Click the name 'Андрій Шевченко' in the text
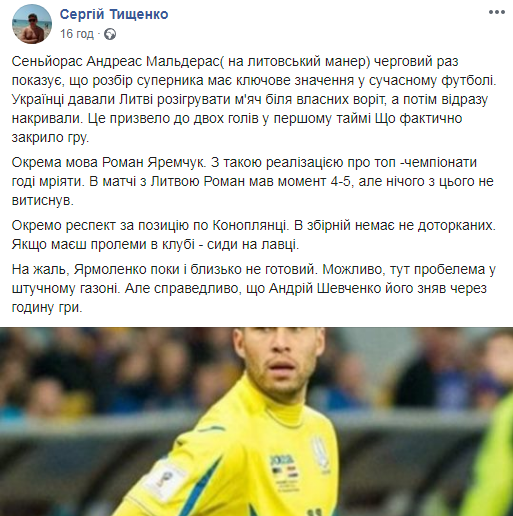 tap(325, 289)
